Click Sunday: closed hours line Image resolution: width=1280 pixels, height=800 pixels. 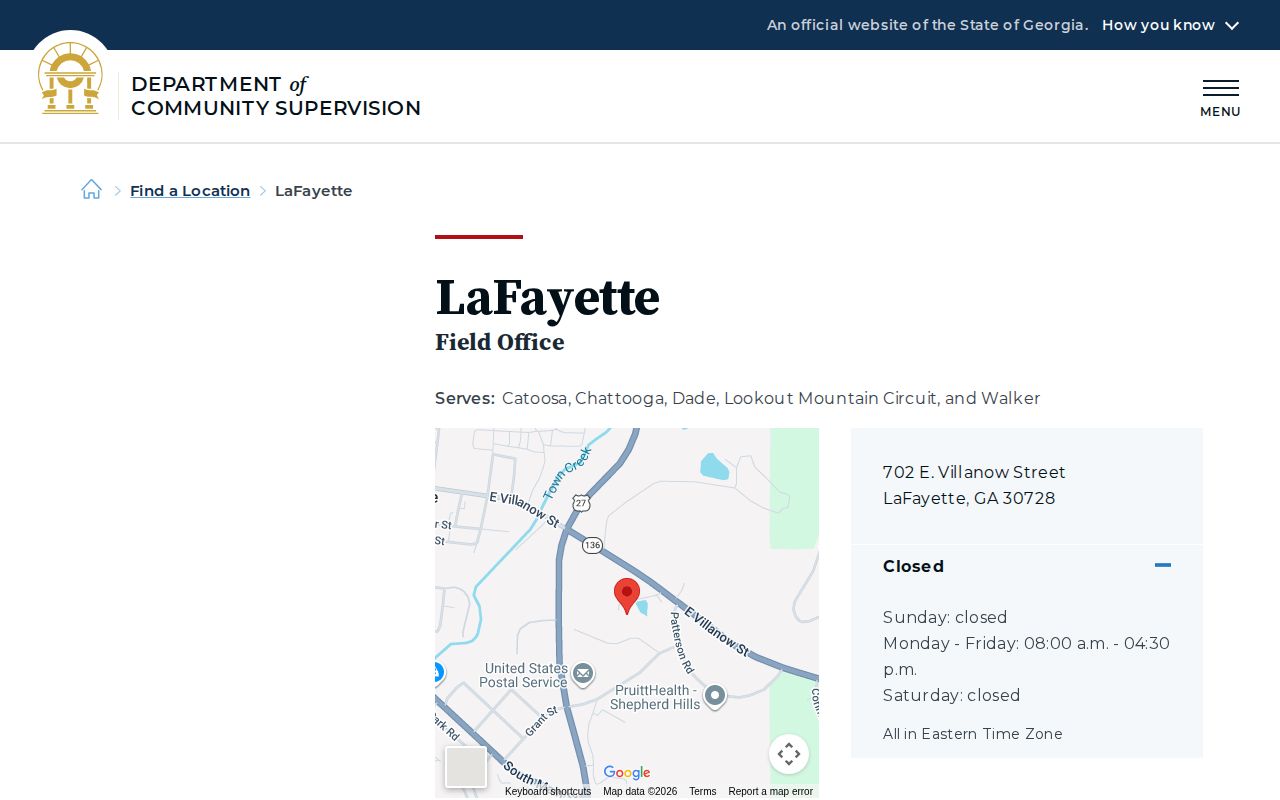click(945, 617)
